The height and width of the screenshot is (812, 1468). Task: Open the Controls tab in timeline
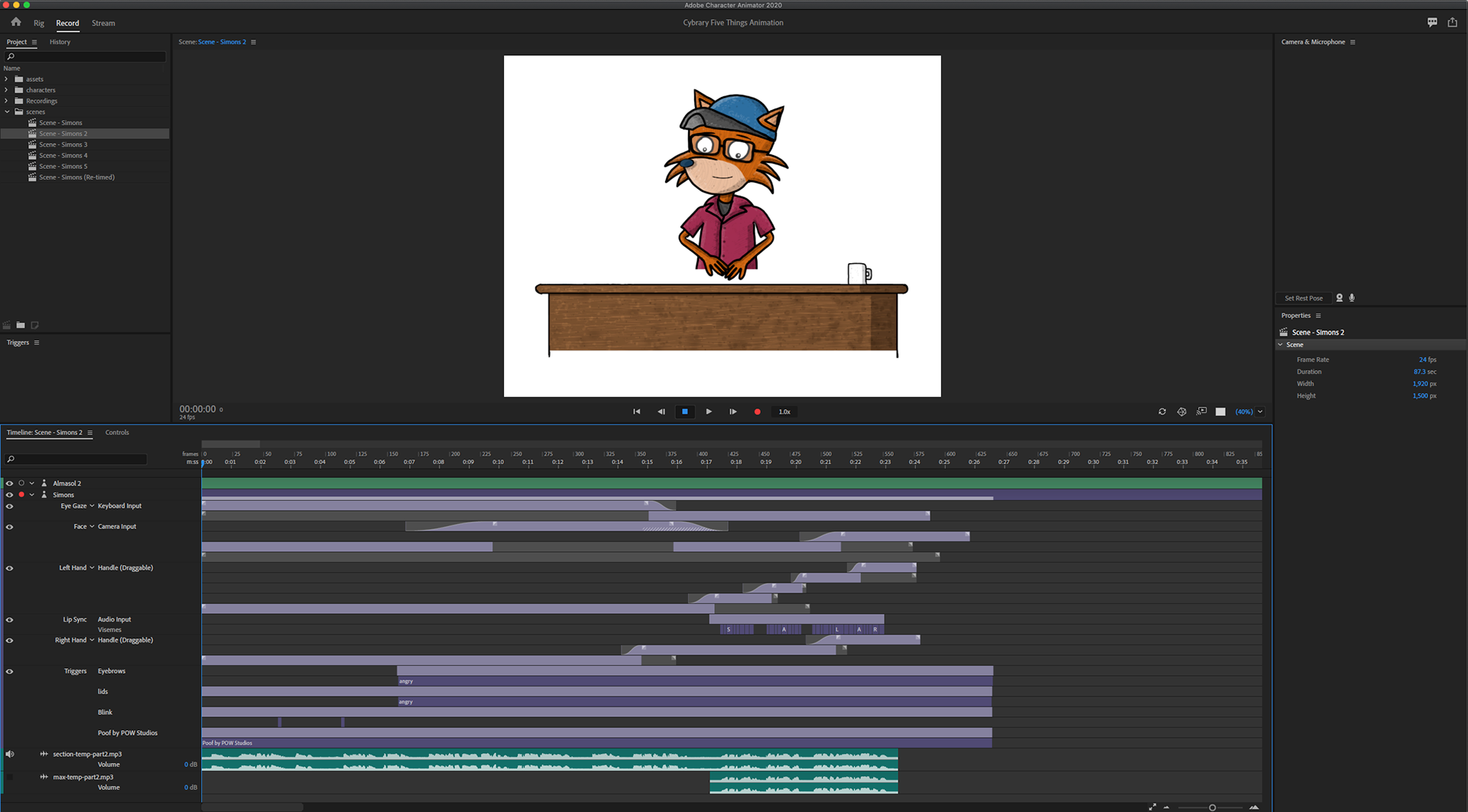coord(117,433)
